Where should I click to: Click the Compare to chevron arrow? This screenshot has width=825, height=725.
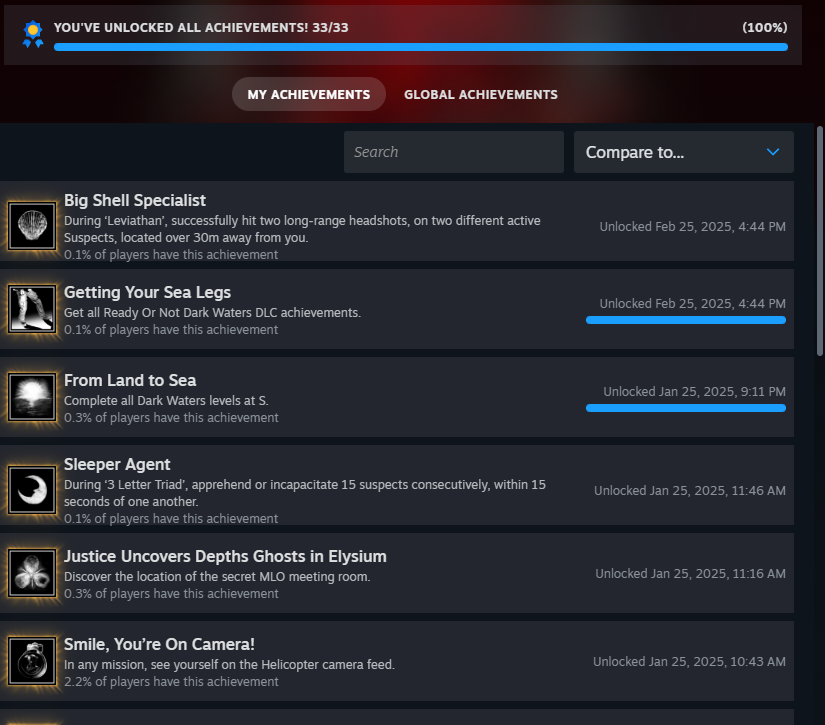[x=772, y=152]
